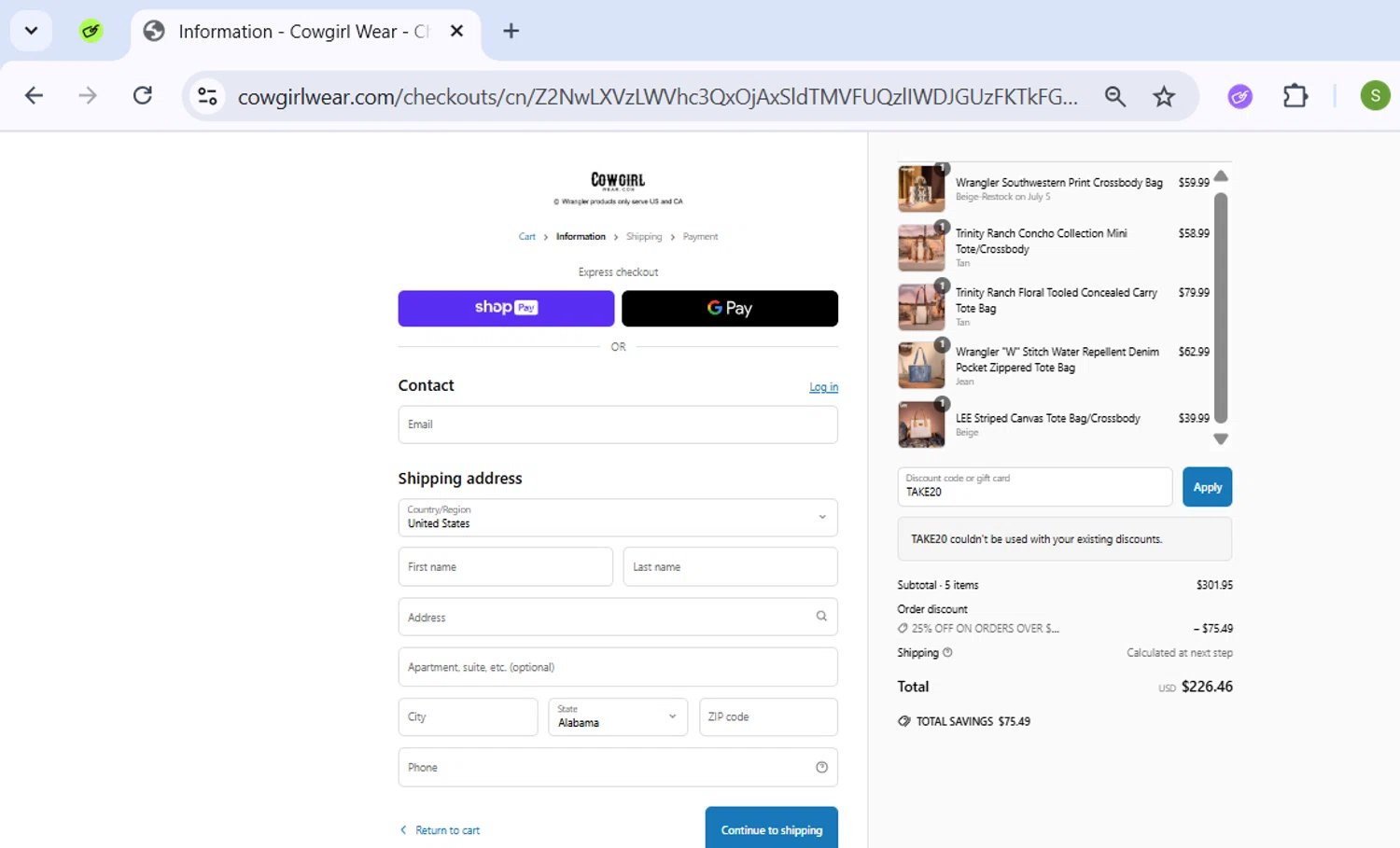1400x848 pixels.
Task: Focus the Email field
Action: [618, 424]
